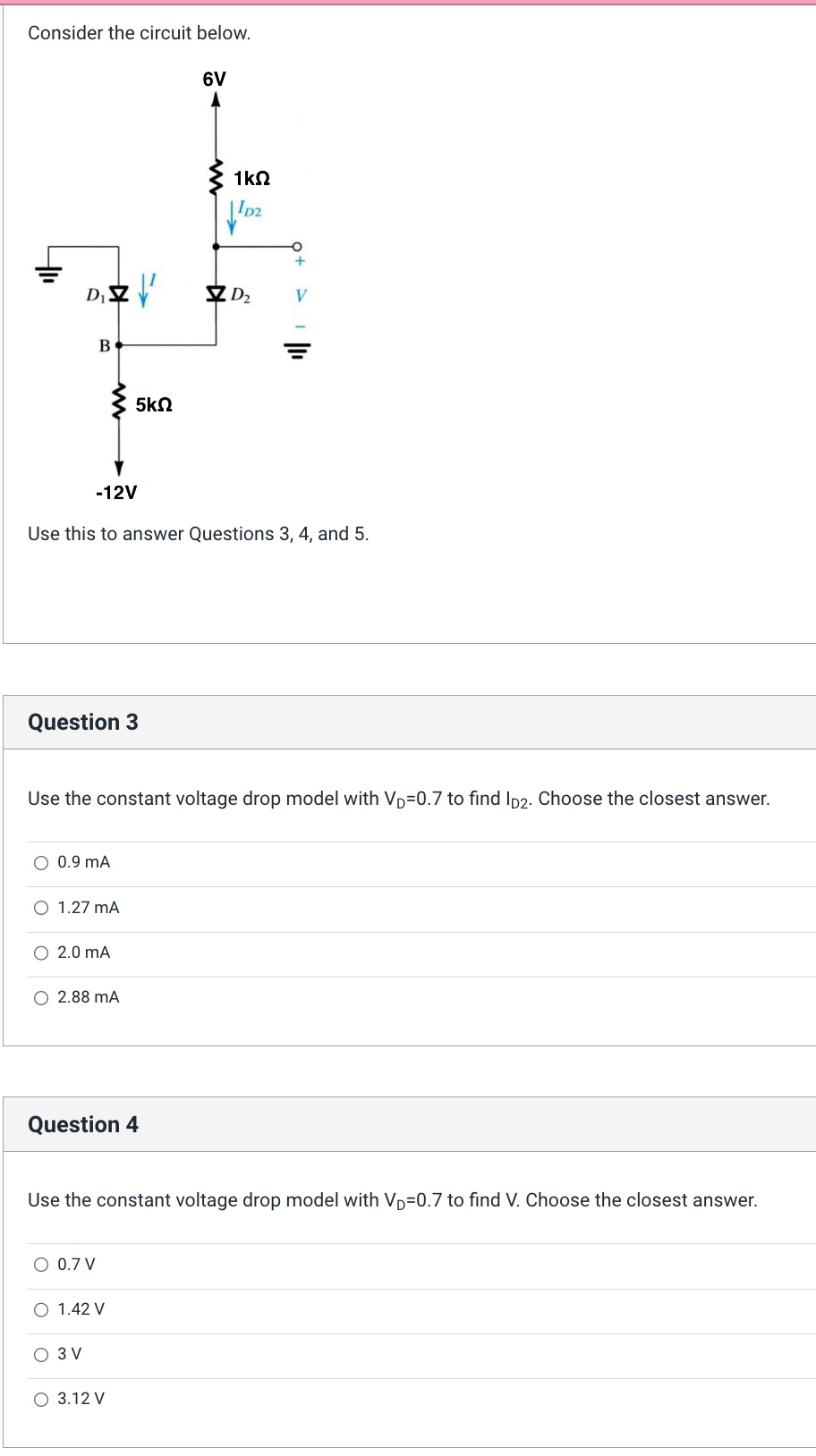Screen dimensions: 816x1456
Task: Click the current arrow I beside D1
Action: point(143,291)
